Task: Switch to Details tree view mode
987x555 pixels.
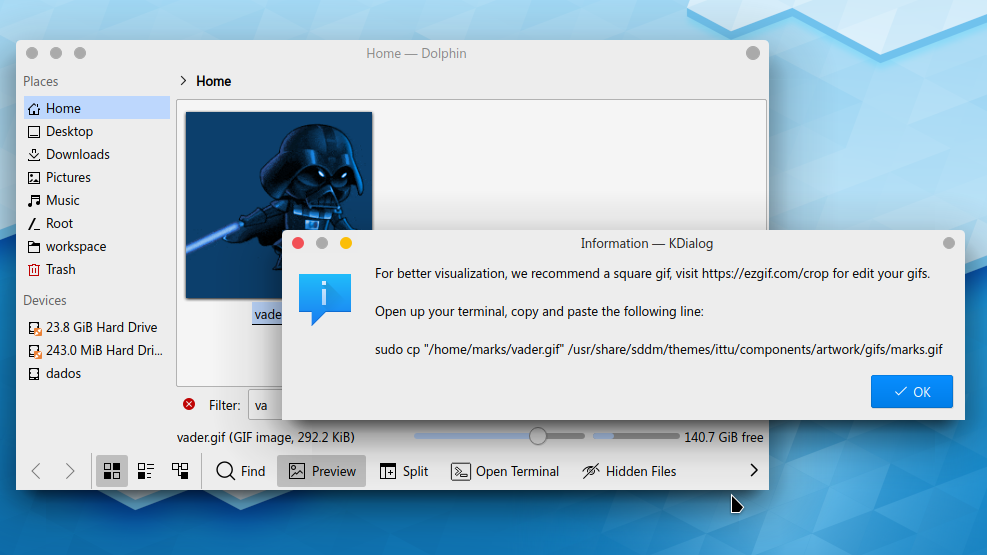Action: click(x=180, y=471)
